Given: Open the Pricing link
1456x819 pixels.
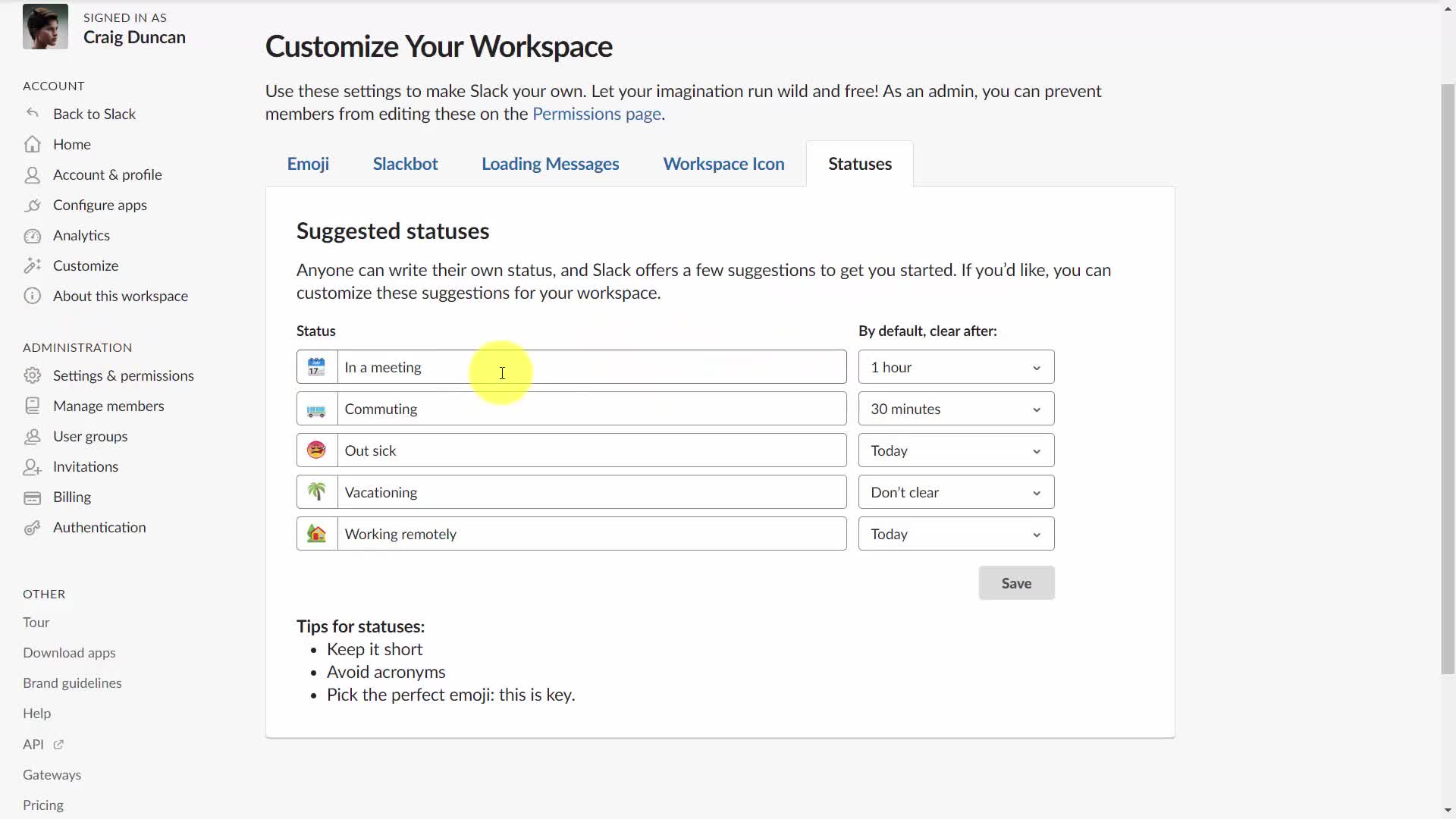Looking at the screenshot, I should point(43,805).
